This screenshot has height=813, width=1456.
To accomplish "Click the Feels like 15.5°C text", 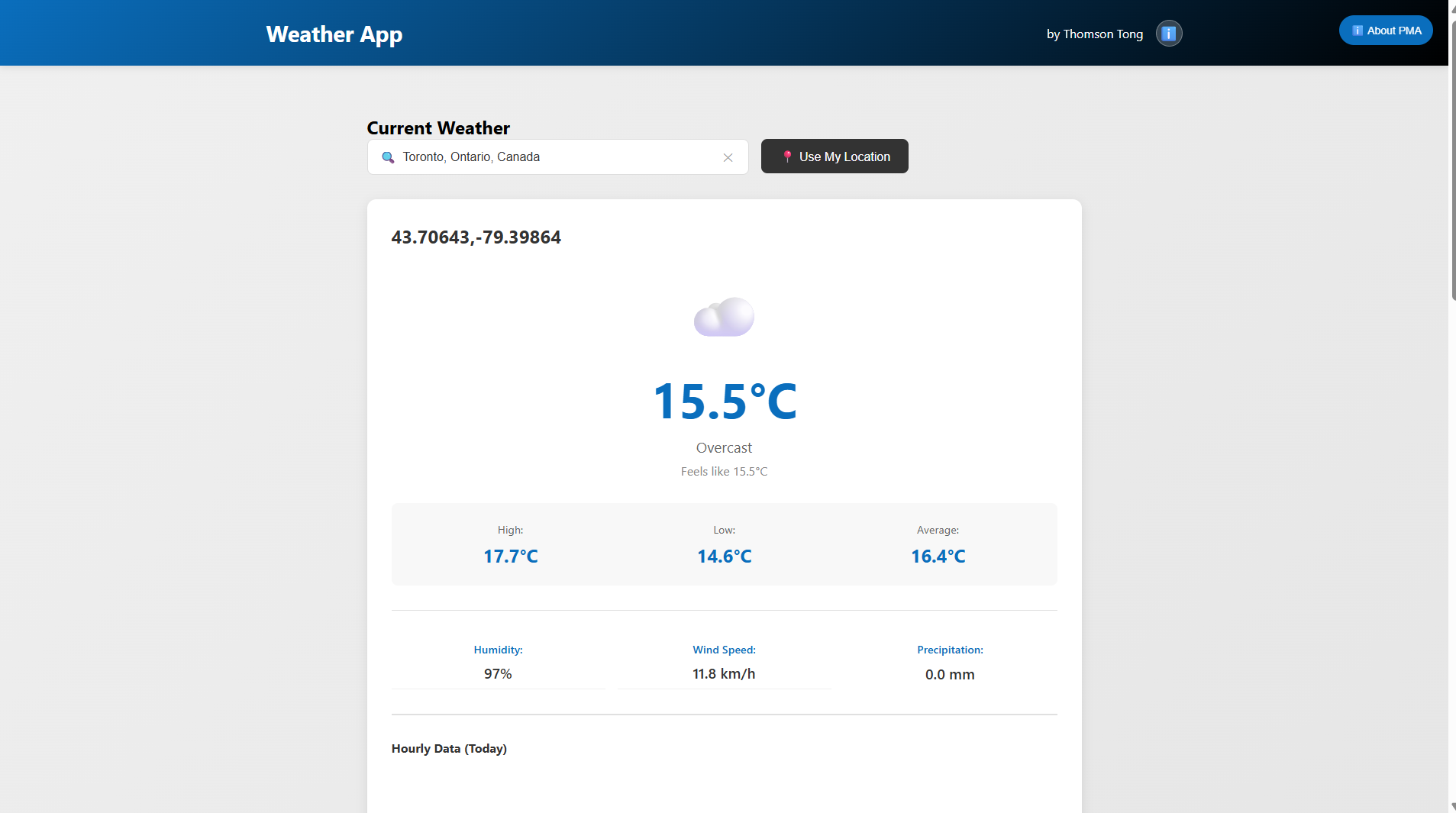I will click(724, 472).
